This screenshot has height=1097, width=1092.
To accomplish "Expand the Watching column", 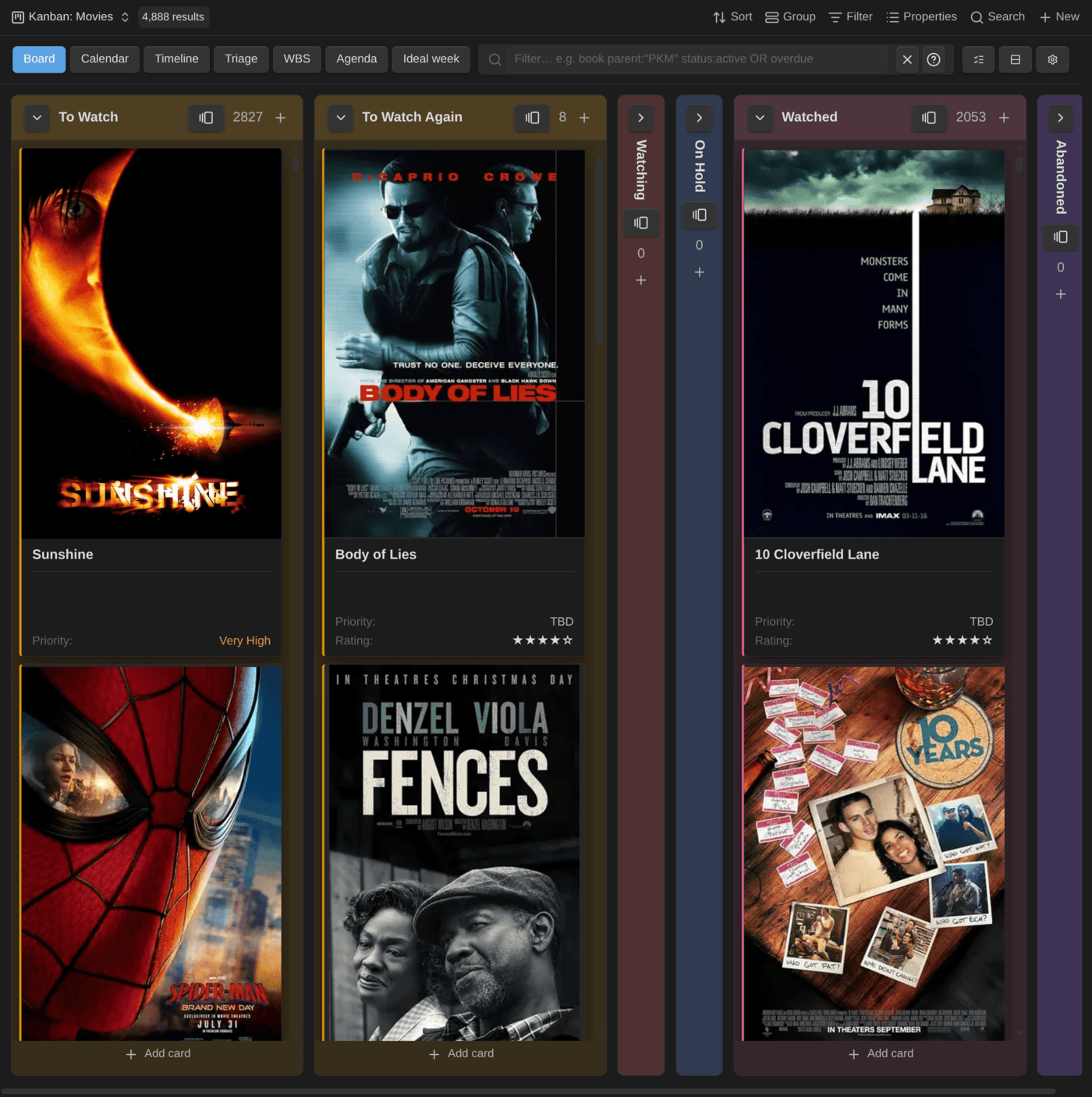I will pos(640,118).
